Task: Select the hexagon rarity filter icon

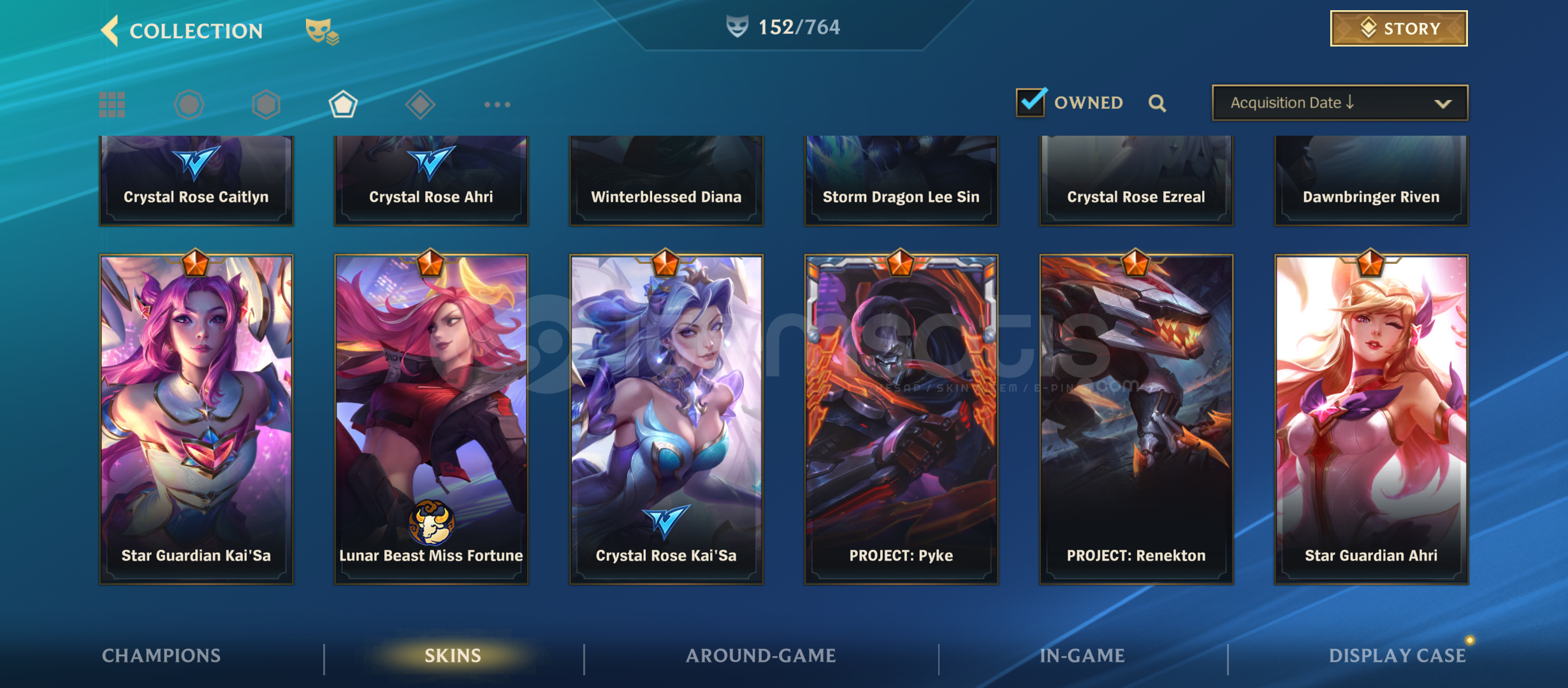Action: (266, 104)
